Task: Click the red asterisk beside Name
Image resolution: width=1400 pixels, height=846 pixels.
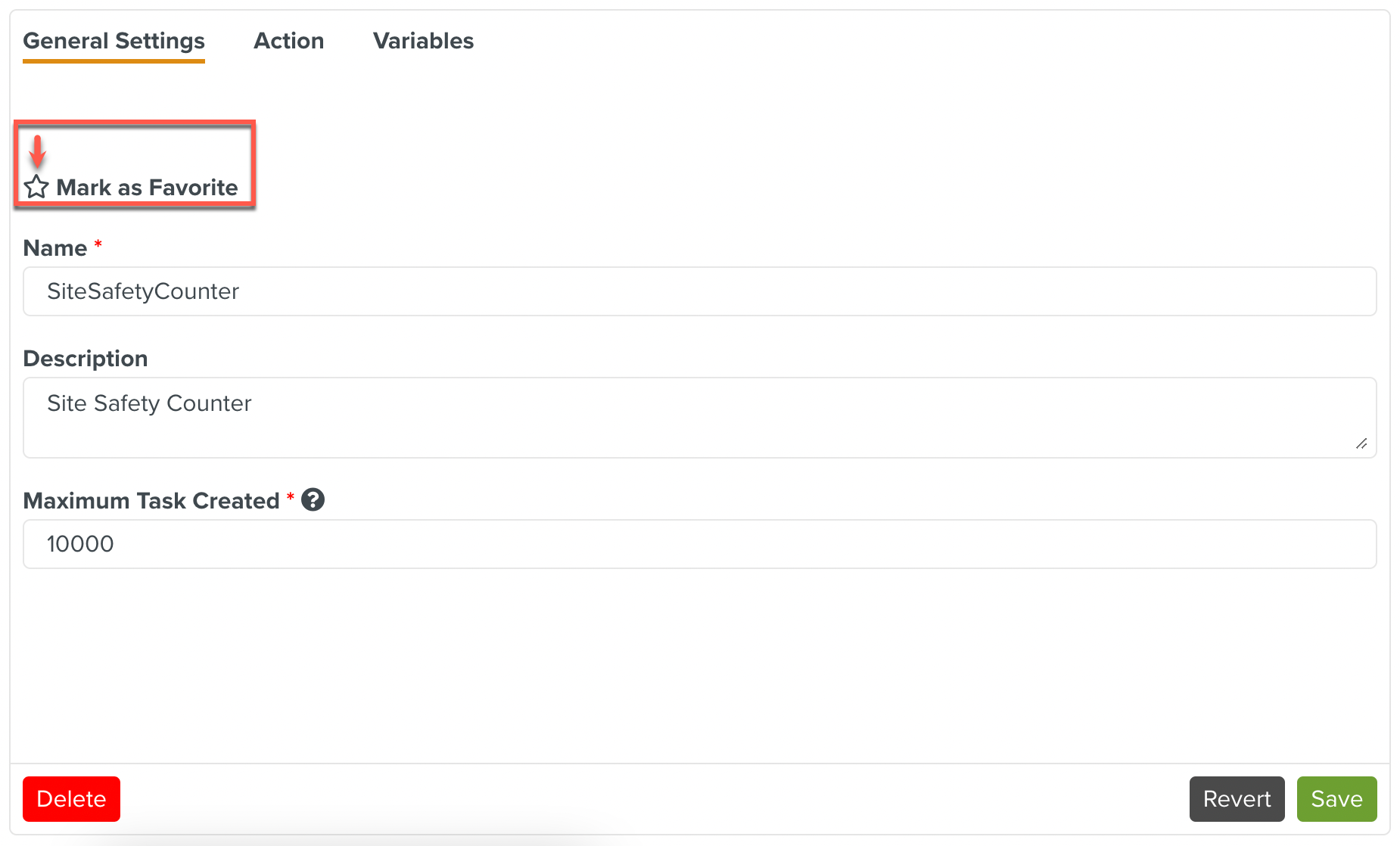Action: [98, 244]
